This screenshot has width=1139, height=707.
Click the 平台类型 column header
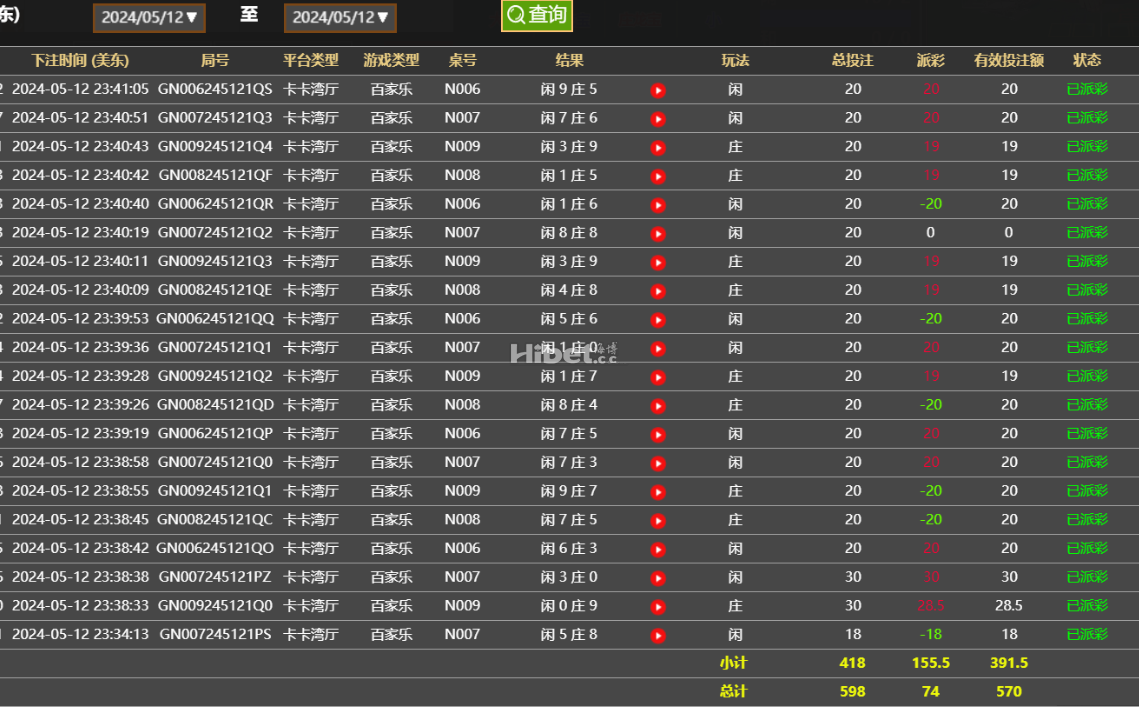[311, 60]
